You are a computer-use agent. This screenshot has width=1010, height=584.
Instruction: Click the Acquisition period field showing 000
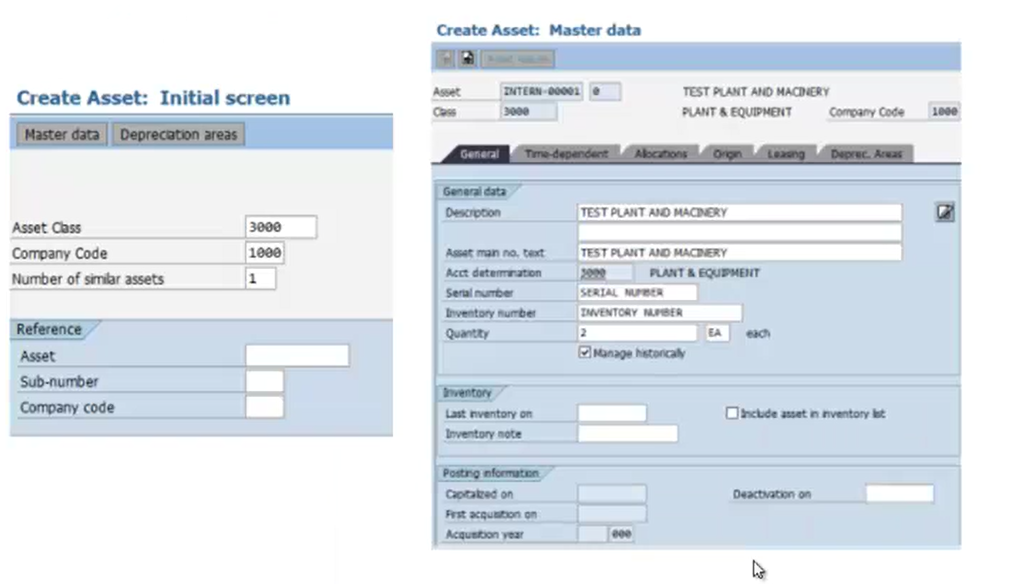coord(621,534)
